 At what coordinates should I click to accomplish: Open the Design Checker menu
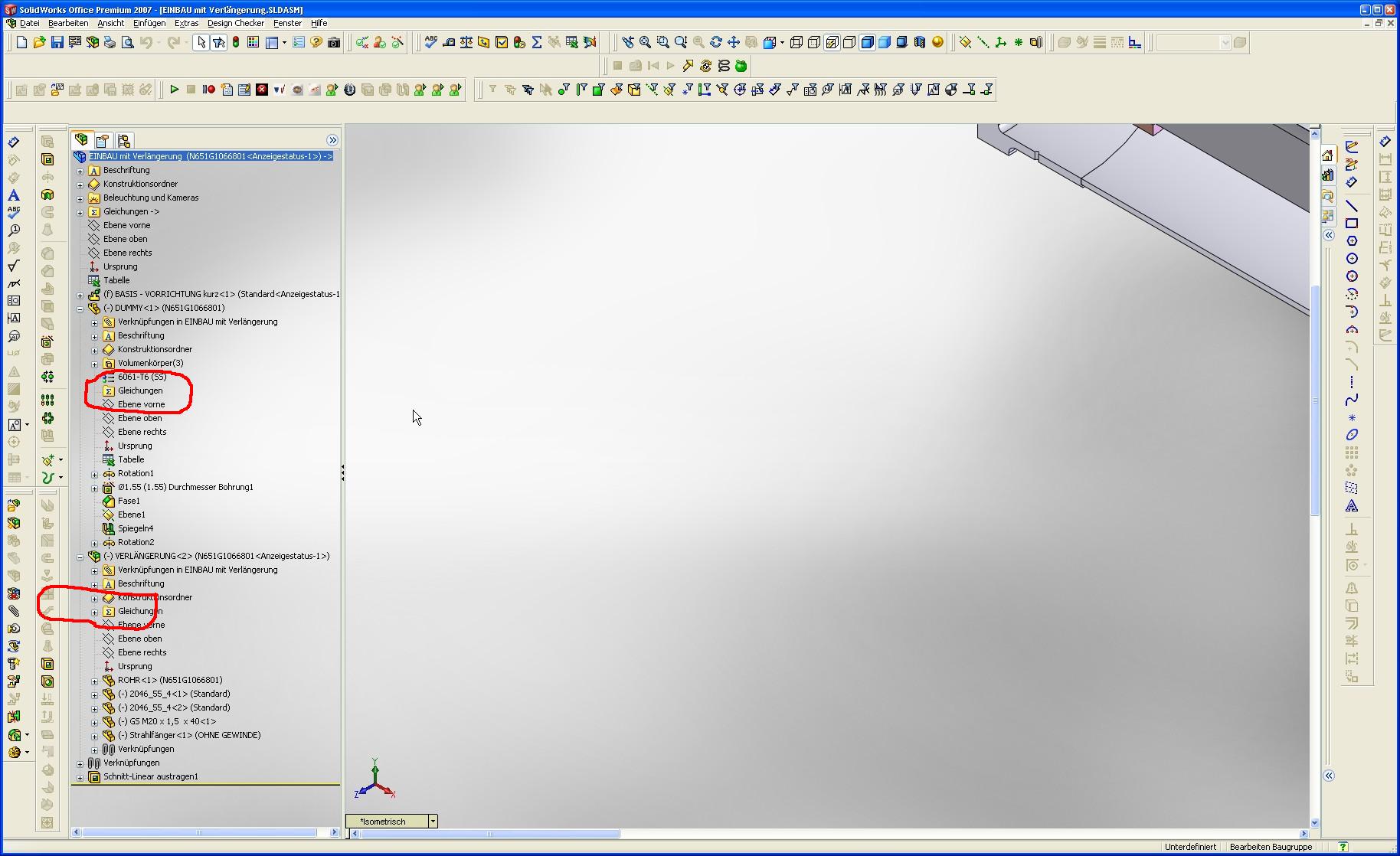236,23
